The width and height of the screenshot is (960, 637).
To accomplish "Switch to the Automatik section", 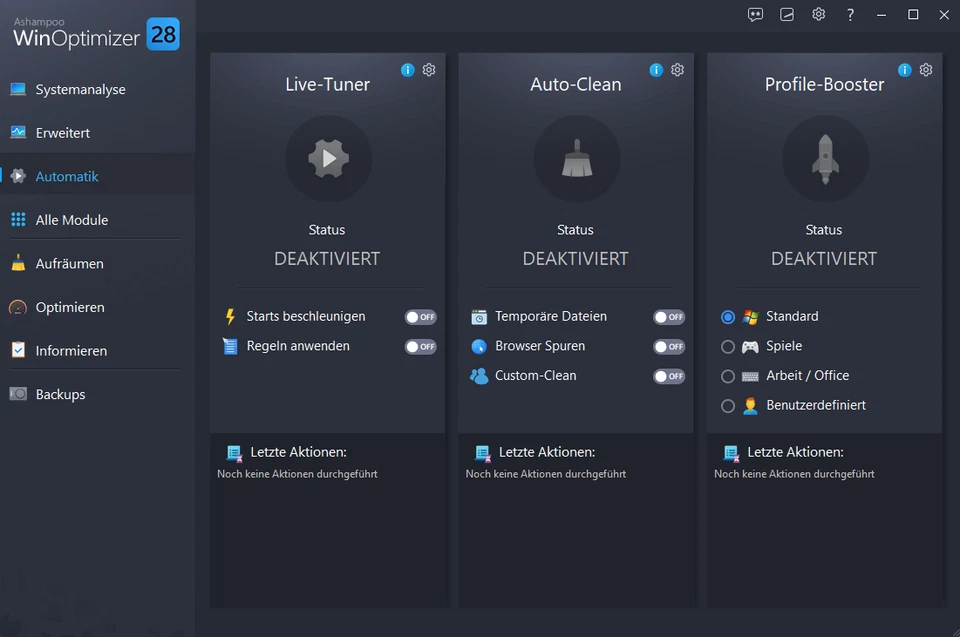I will [68, 175].
